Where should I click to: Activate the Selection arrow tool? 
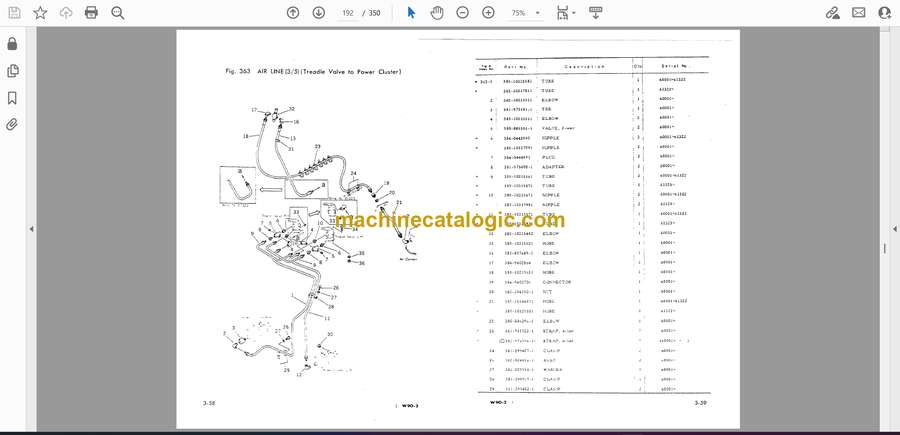point(411,13)
